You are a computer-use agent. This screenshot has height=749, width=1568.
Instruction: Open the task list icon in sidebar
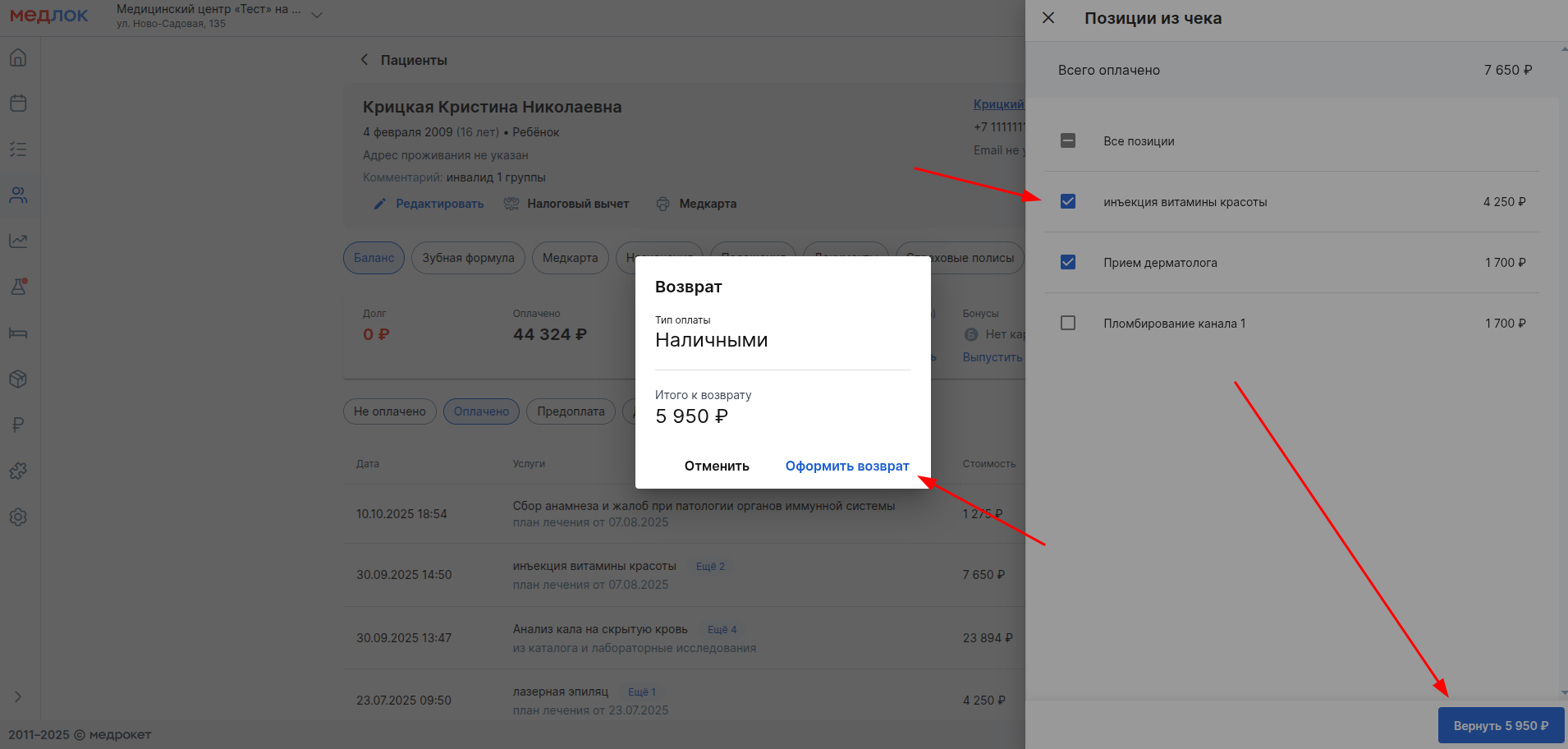(x=18, y=149)
